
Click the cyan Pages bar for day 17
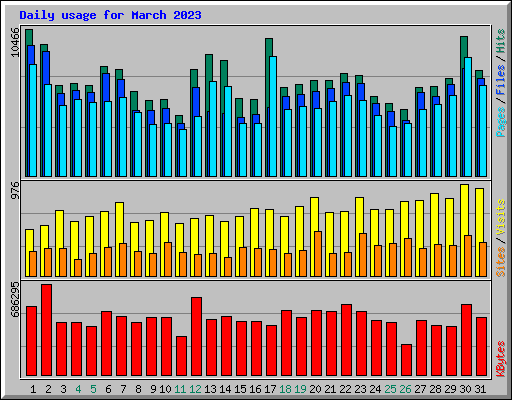[x=273, y=116]
